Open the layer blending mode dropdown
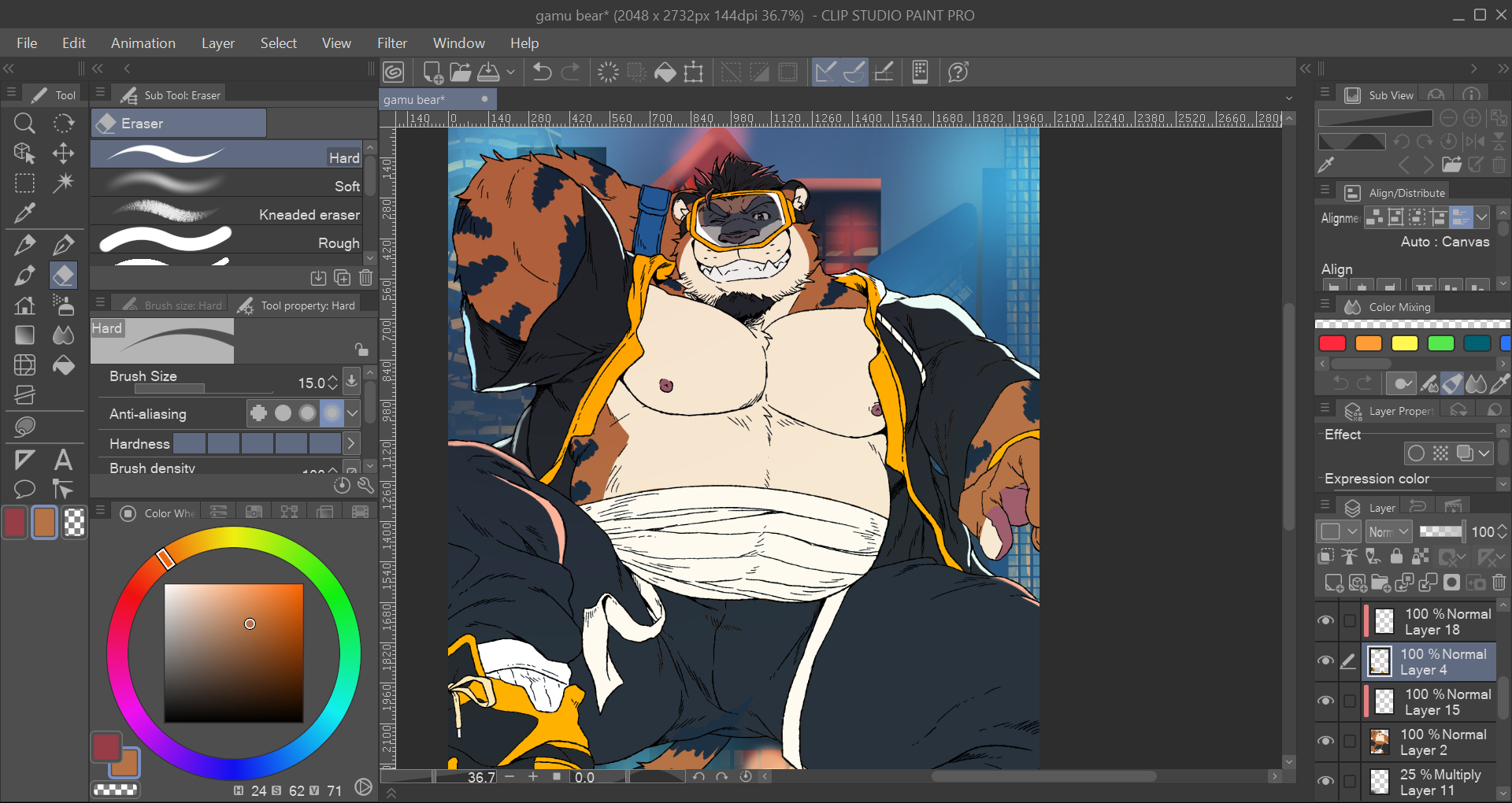This screenshot has width=1512, height=803. [x=1388, y=532]
